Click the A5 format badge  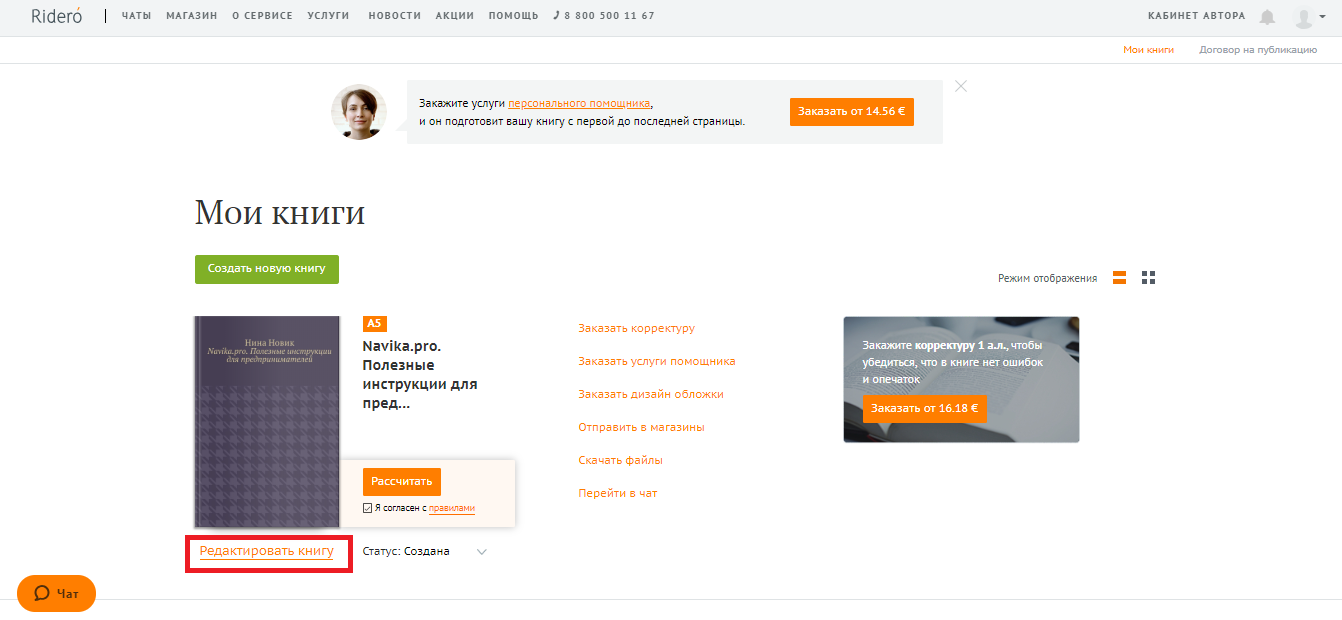pos(374,323)
